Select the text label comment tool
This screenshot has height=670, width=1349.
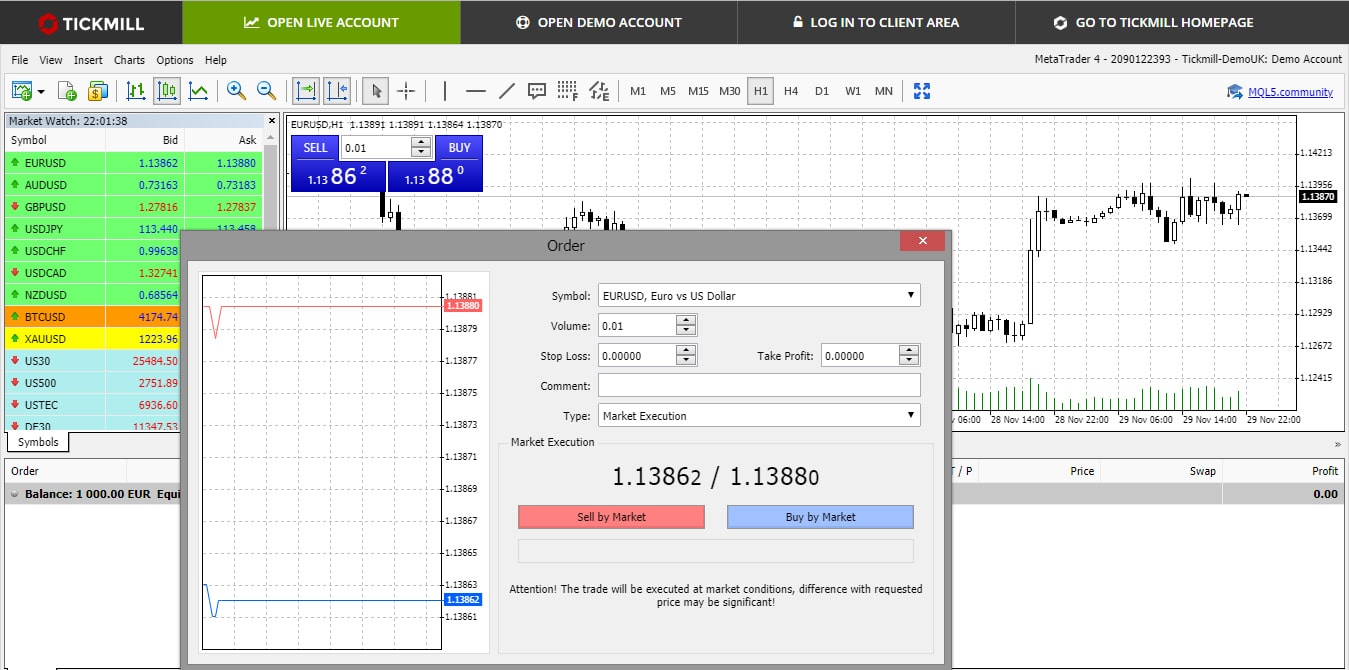(537, 91)
